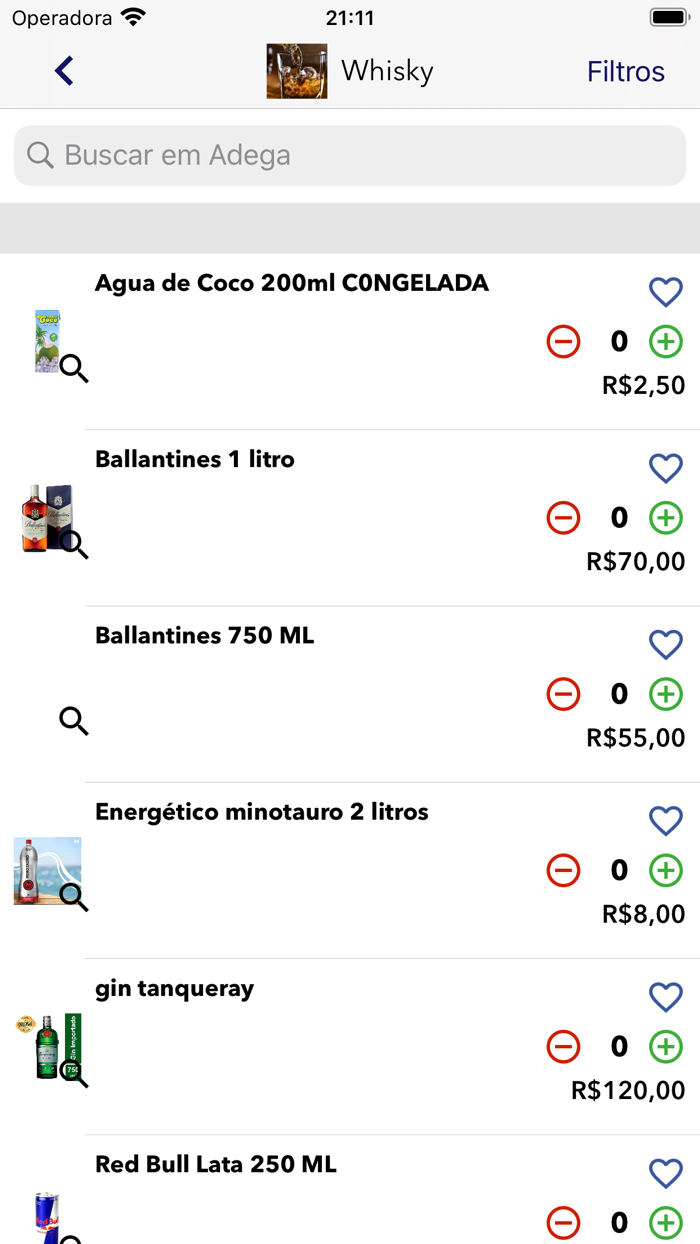This screenshot has height=1244, width=700.
Task: Favorite the gin tanqueray product
Action: 666,997
